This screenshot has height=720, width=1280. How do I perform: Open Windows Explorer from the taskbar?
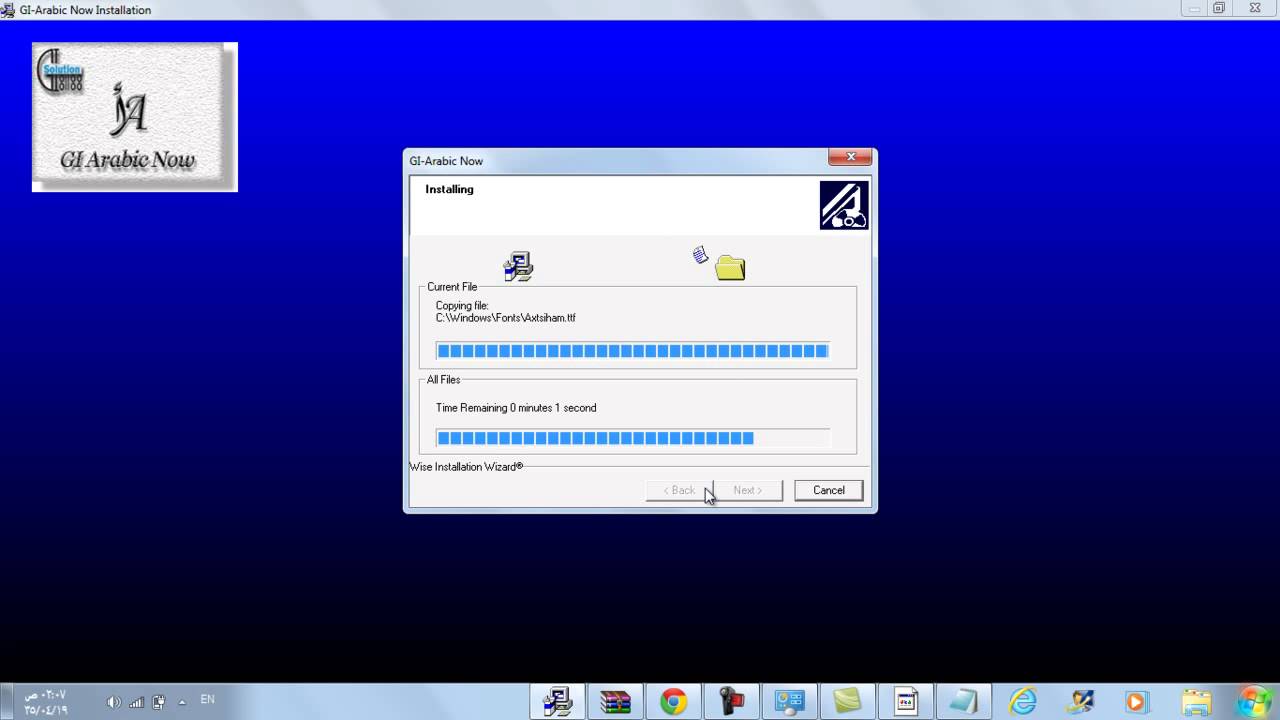(1195, 702)
